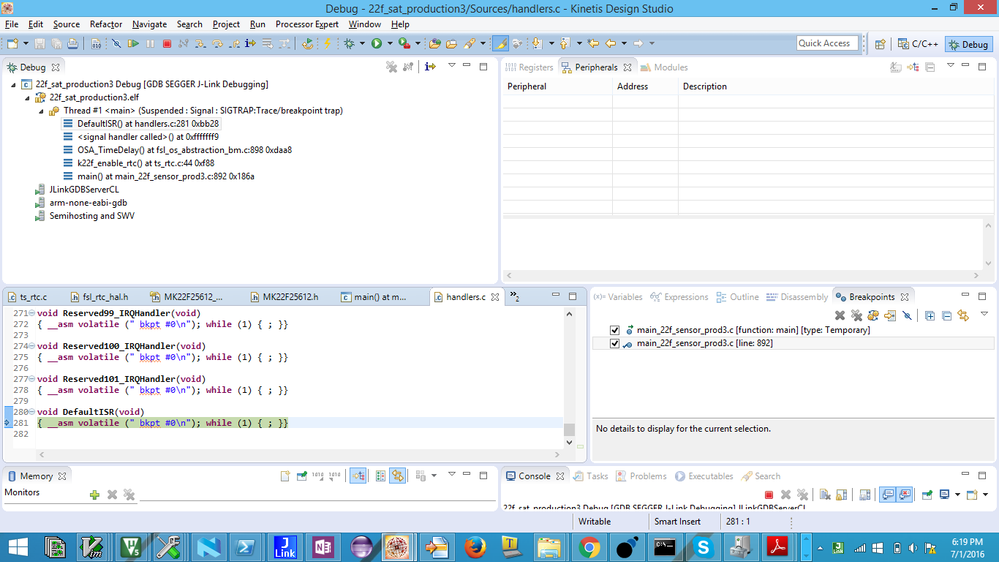Image resolution: width=999 pixels, height=562 pixels.
Task: Open the MK22F25612.h editor tab
Action: coord(285,297)
